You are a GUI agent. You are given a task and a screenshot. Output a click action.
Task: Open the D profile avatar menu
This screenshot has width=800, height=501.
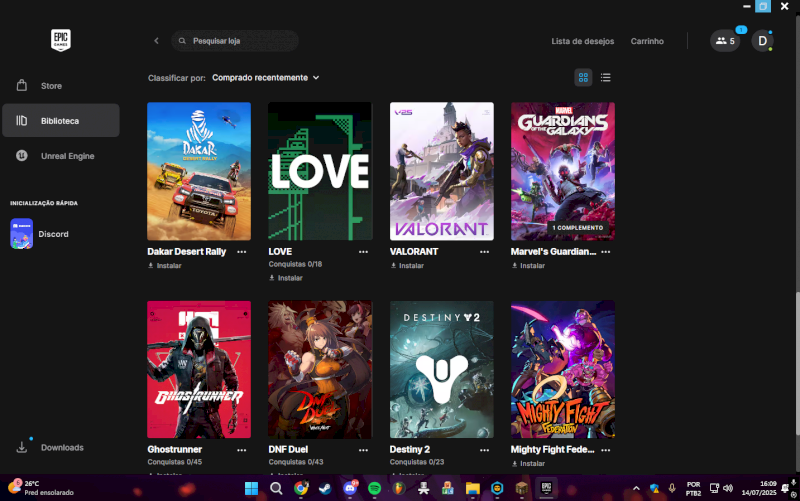762,41
